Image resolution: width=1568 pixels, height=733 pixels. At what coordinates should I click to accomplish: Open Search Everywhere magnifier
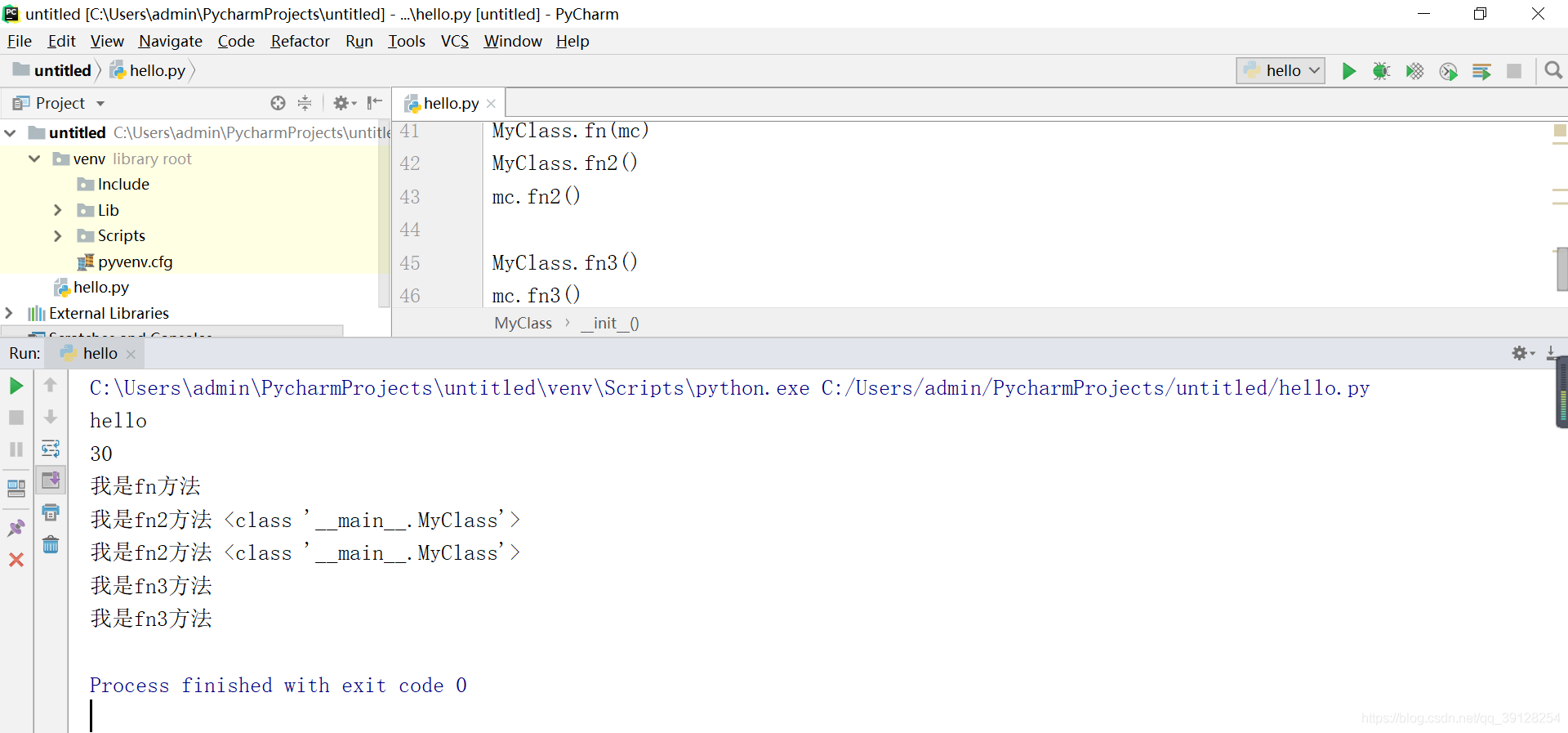1553,71
